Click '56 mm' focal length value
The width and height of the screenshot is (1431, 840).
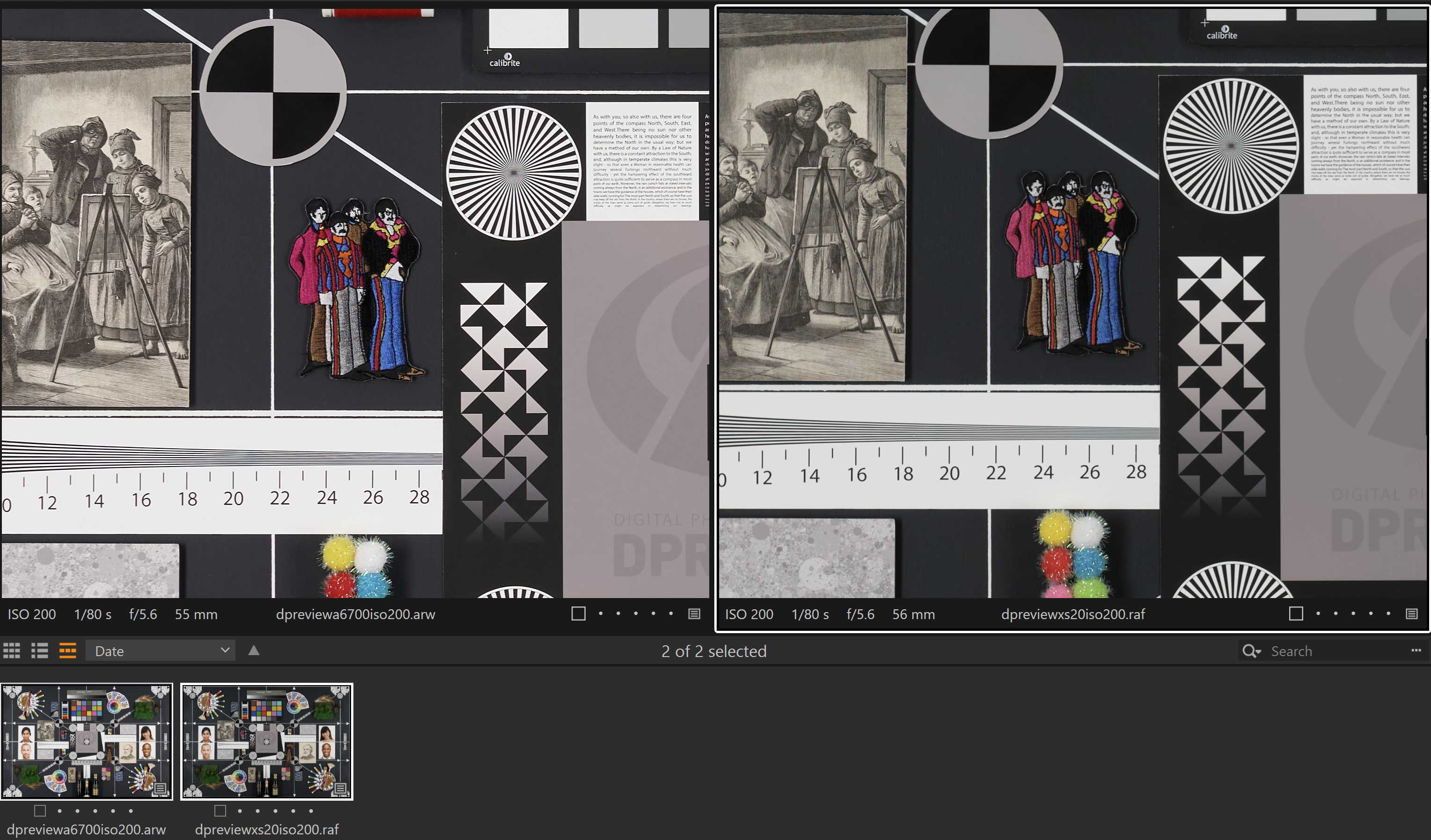913,614
